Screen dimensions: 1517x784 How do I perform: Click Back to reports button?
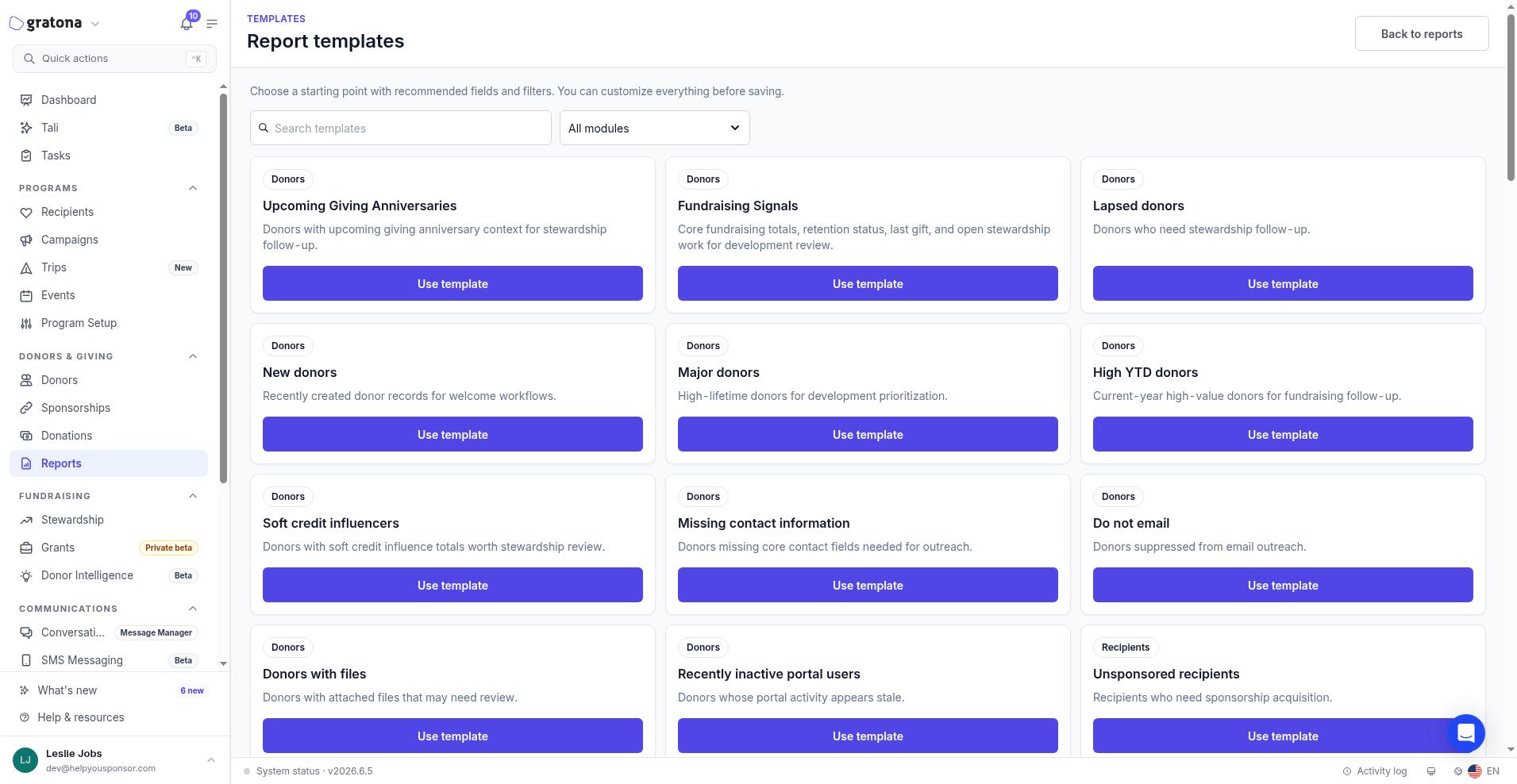pos(1422,33)
